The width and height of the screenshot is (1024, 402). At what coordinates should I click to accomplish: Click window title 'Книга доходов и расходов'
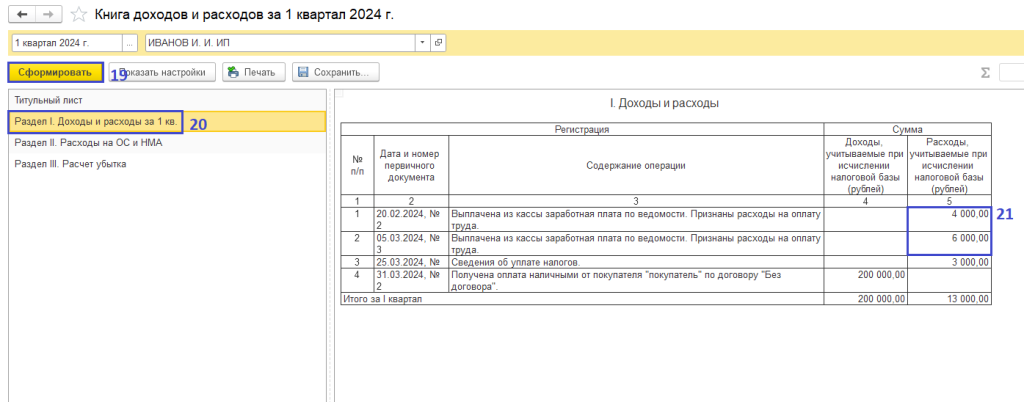[x=244, y=13]
